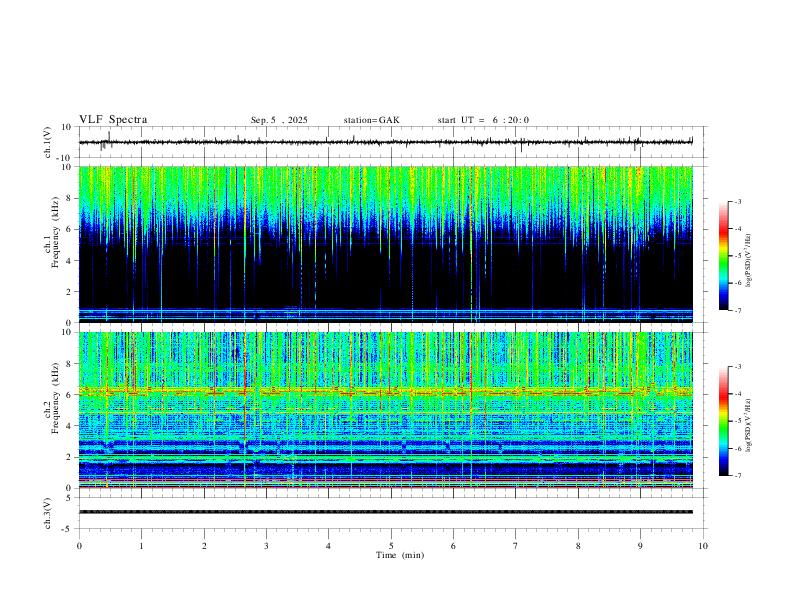Click the "-7" label on ch.1 color bar

(x=737, y=311)
